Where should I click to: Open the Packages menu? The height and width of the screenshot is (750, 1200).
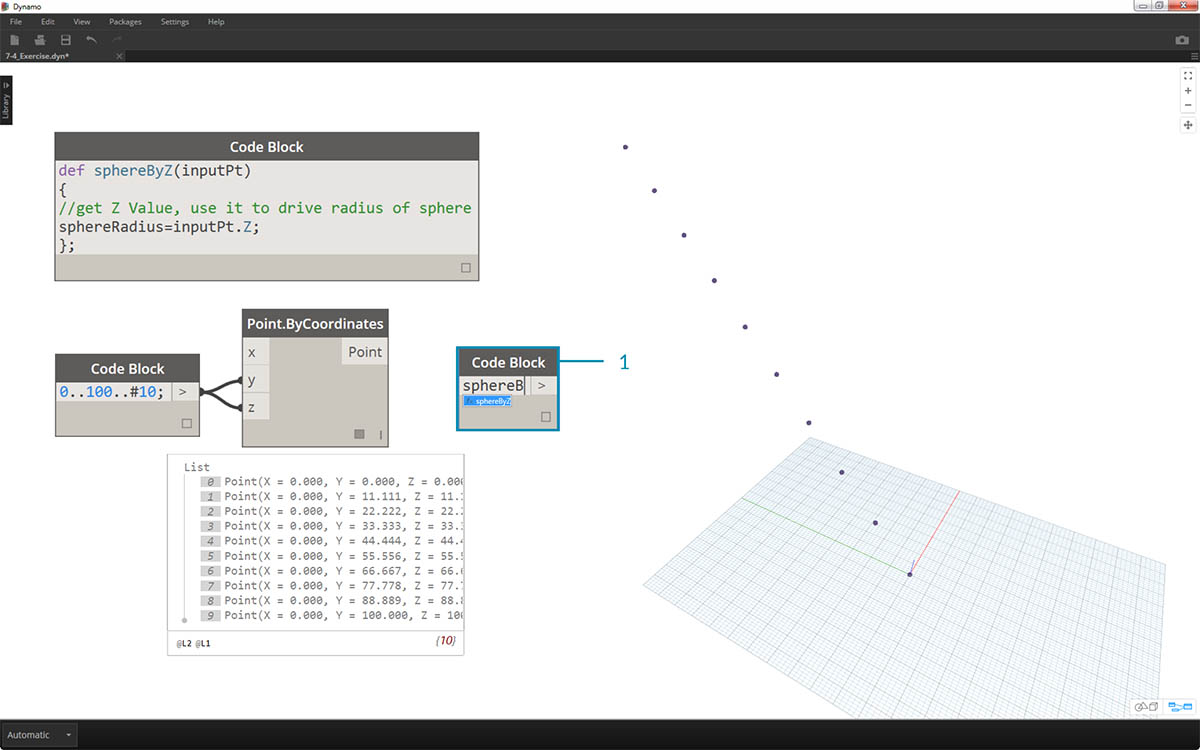(125, 21)
